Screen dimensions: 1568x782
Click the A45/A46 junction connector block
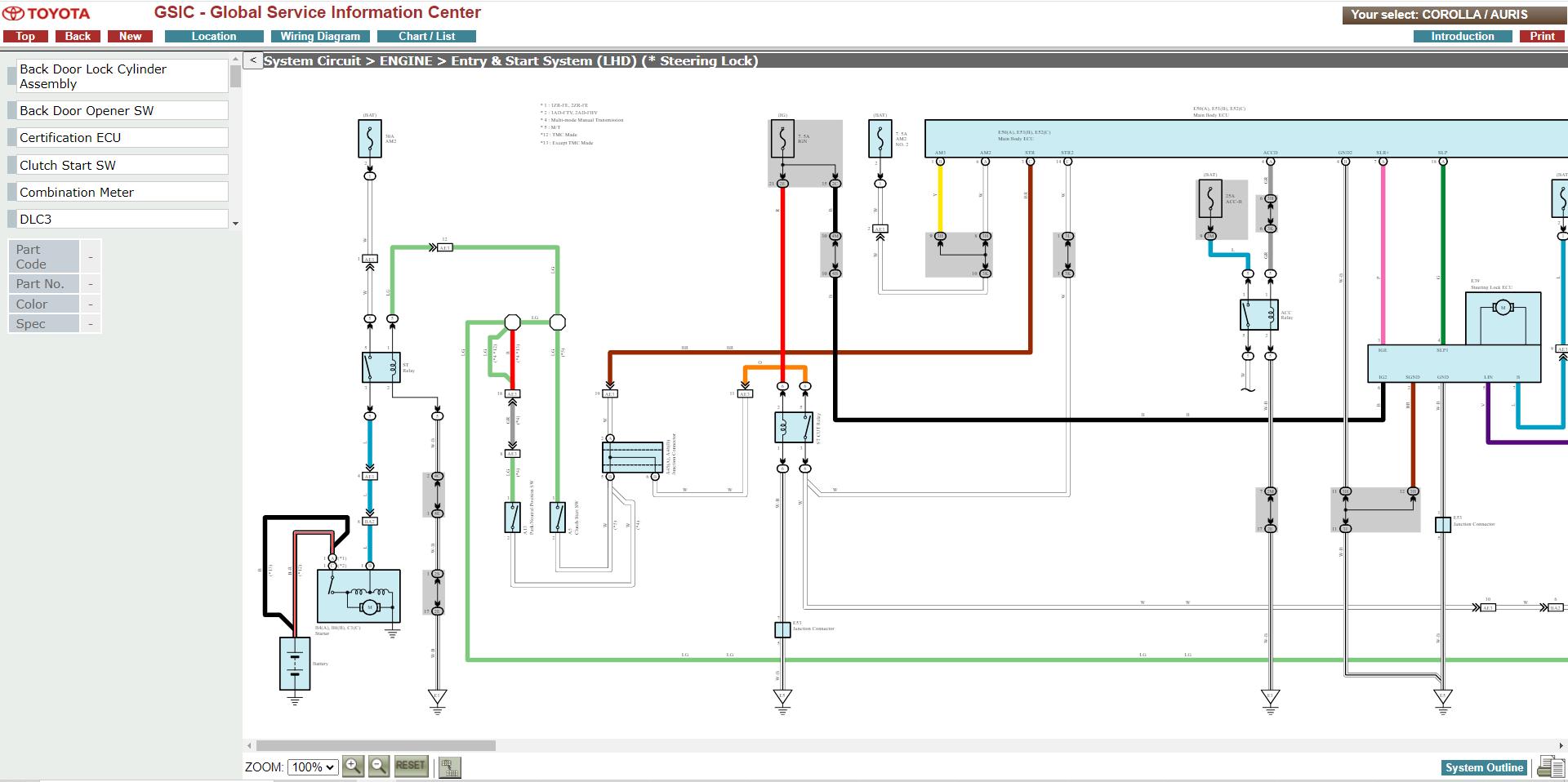point(633,458)
